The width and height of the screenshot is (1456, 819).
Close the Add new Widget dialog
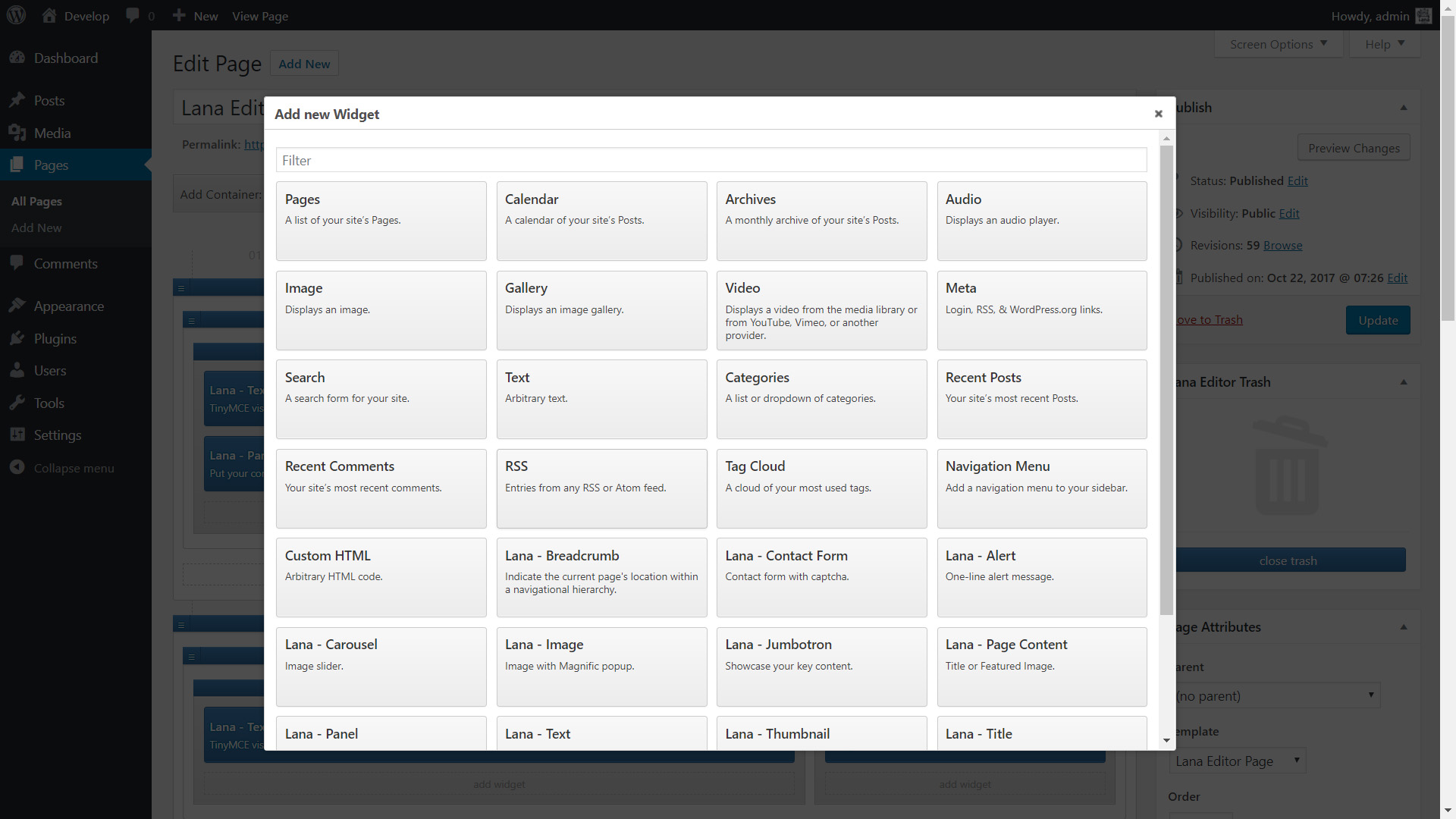(x=1158, y=114)
